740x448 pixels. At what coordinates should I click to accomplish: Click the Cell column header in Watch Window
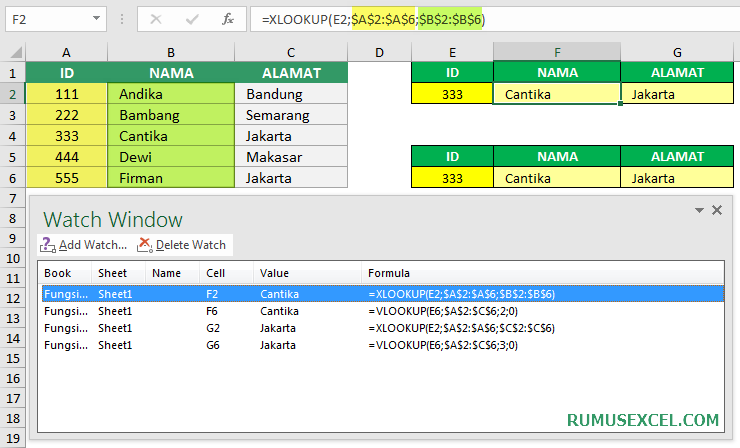click(x=227, y=273)
